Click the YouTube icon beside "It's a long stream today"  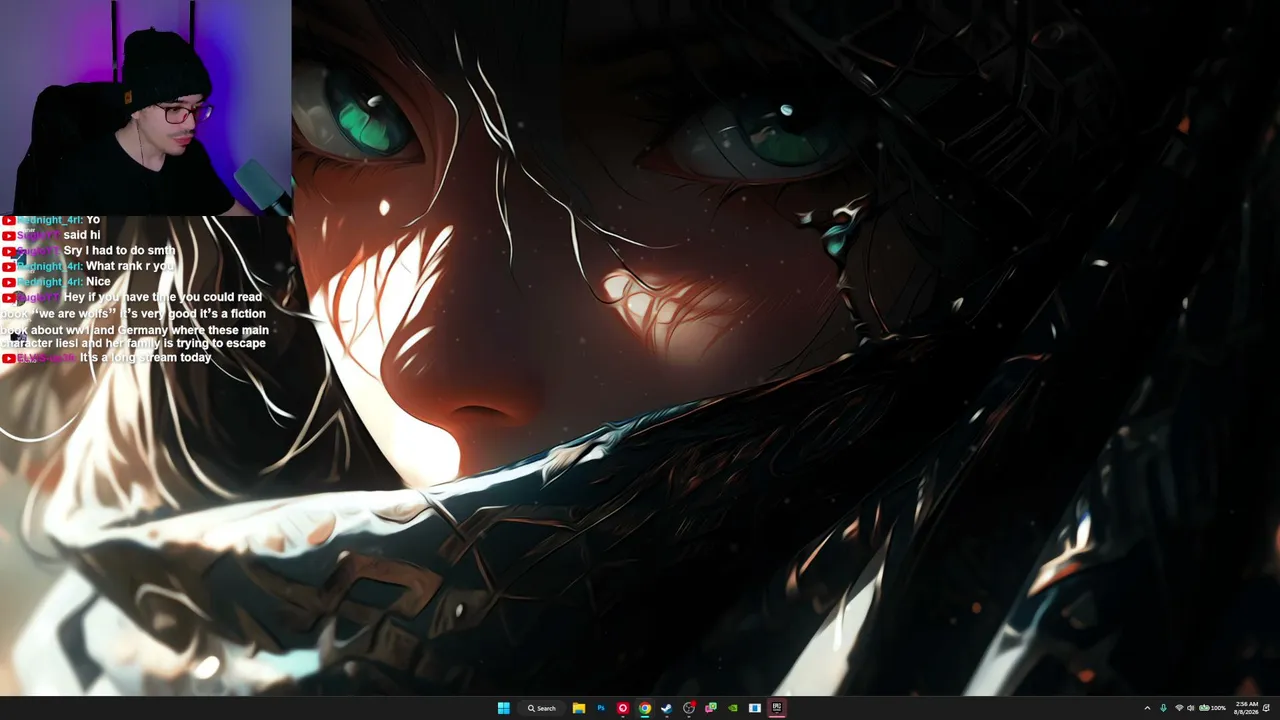(x=8, y=358)
